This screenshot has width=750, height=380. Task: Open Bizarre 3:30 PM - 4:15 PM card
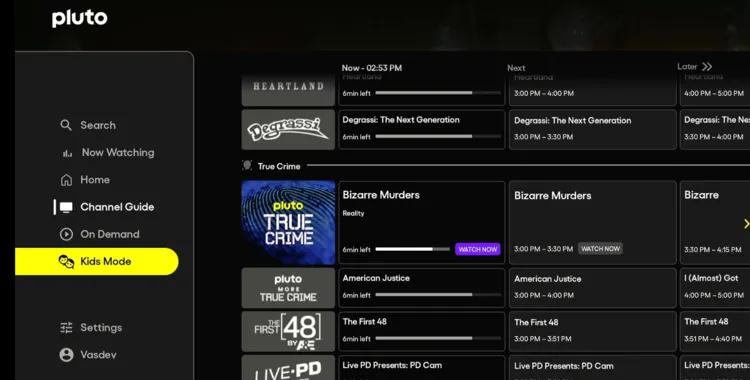715,223
